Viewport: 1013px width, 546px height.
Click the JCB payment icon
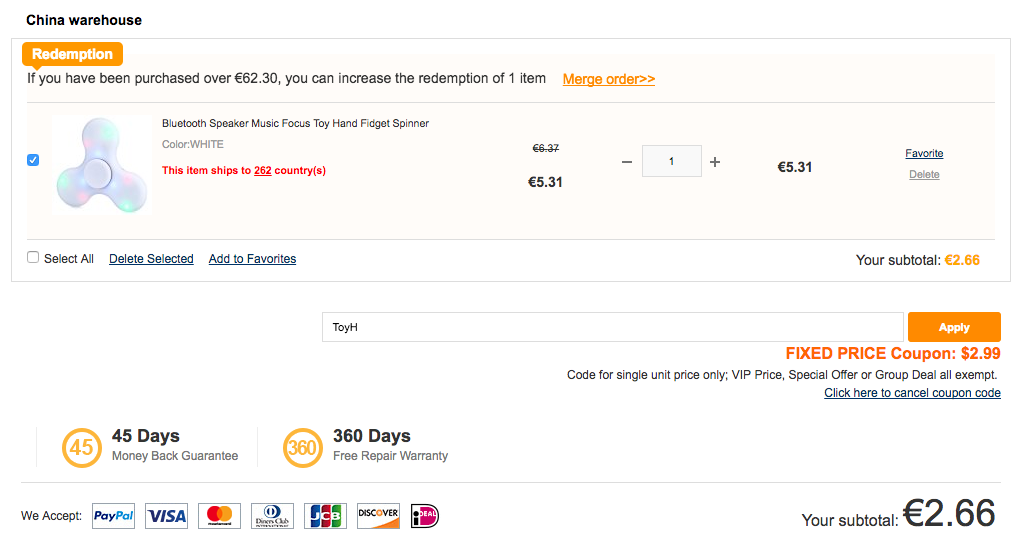(325, 516)
